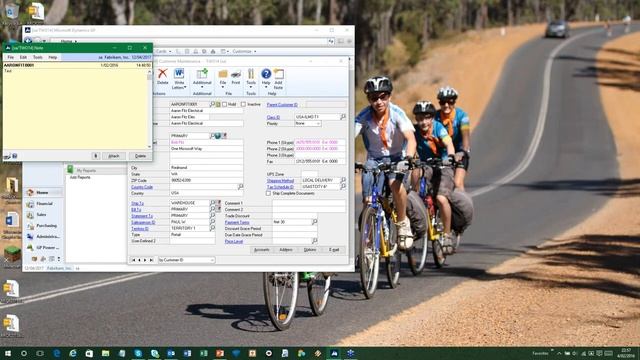
Task: Open Financial in the navigation pane
Action: [x=44, y=203]
